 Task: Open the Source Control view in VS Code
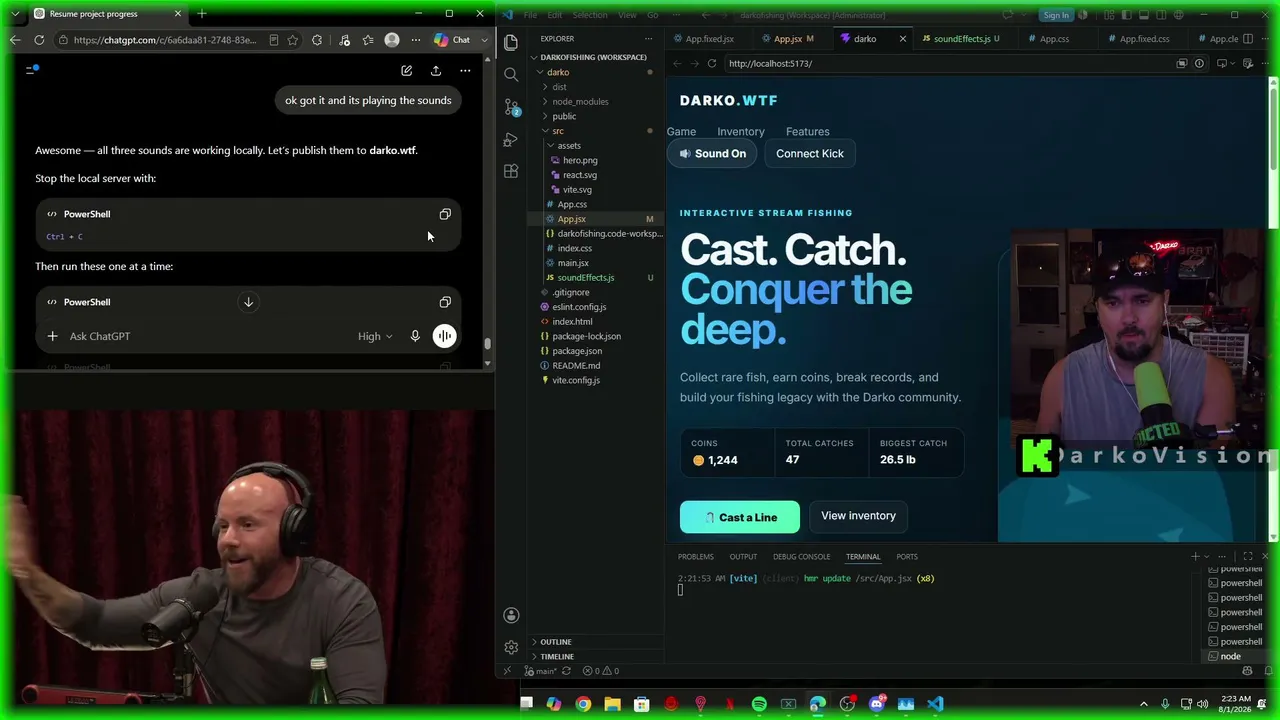(511, 107)
